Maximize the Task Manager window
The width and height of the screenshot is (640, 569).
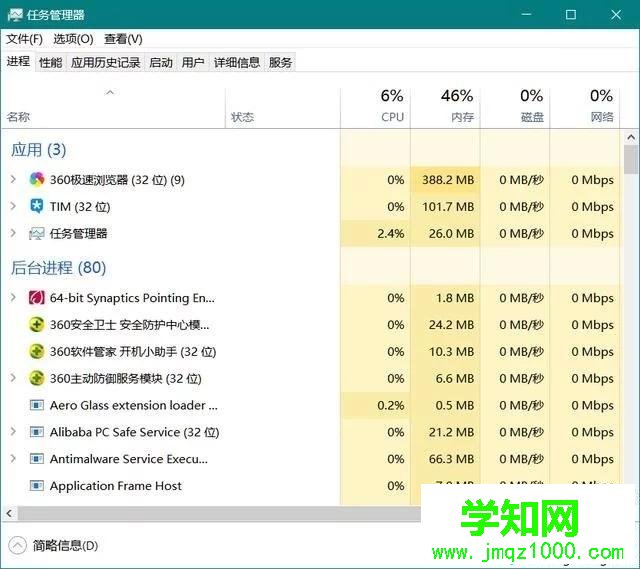coord(571,15)
